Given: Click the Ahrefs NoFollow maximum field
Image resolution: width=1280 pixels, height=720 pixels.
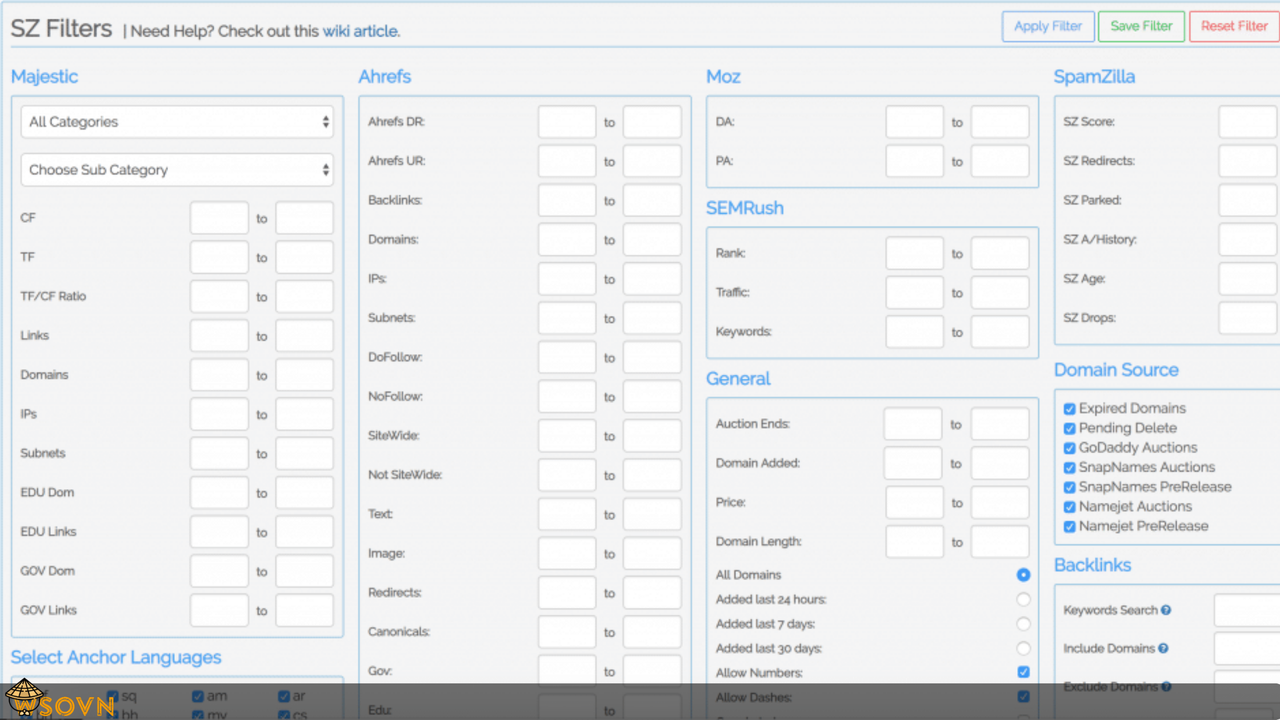Looking at the screenshot, I should 652,397.
